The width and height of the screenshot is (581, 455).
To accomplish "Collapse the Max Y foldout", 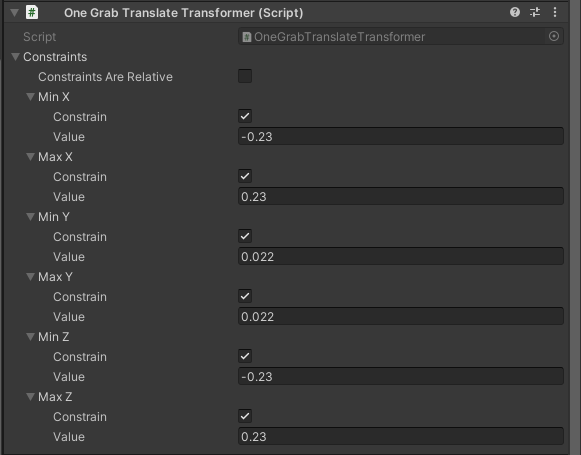I will point(30,277).
